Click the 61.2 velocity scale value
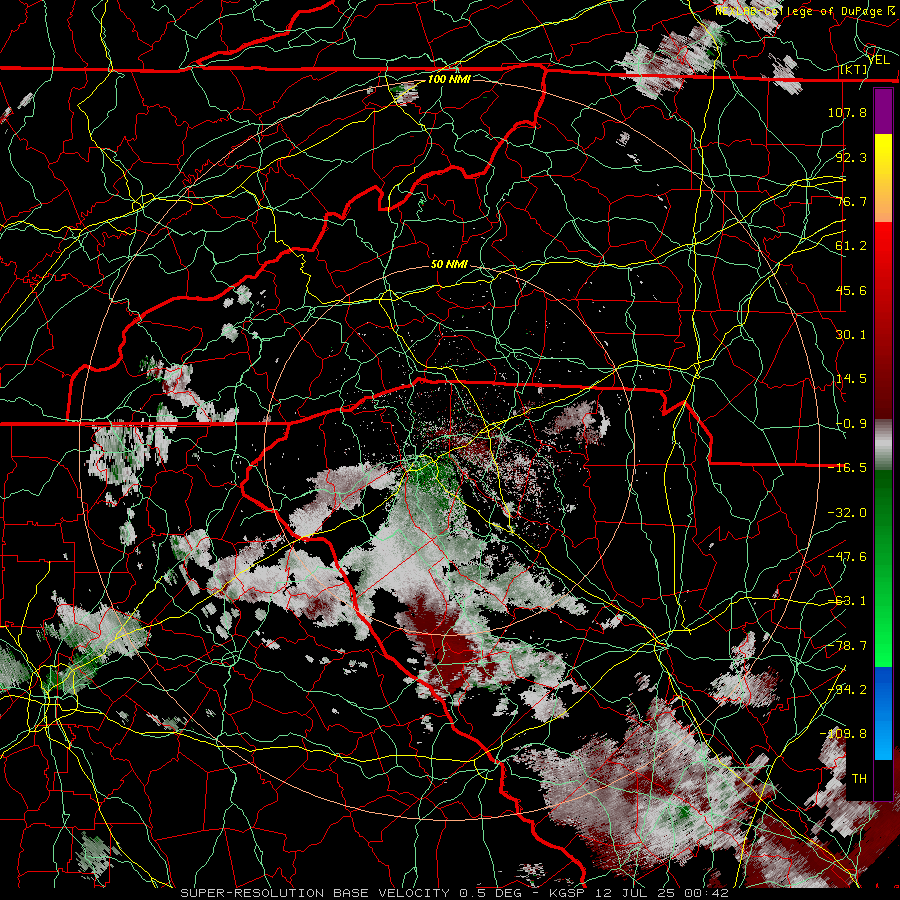This screenshot has height=900, width=900. pyautogui.click(x=851, y=246)
